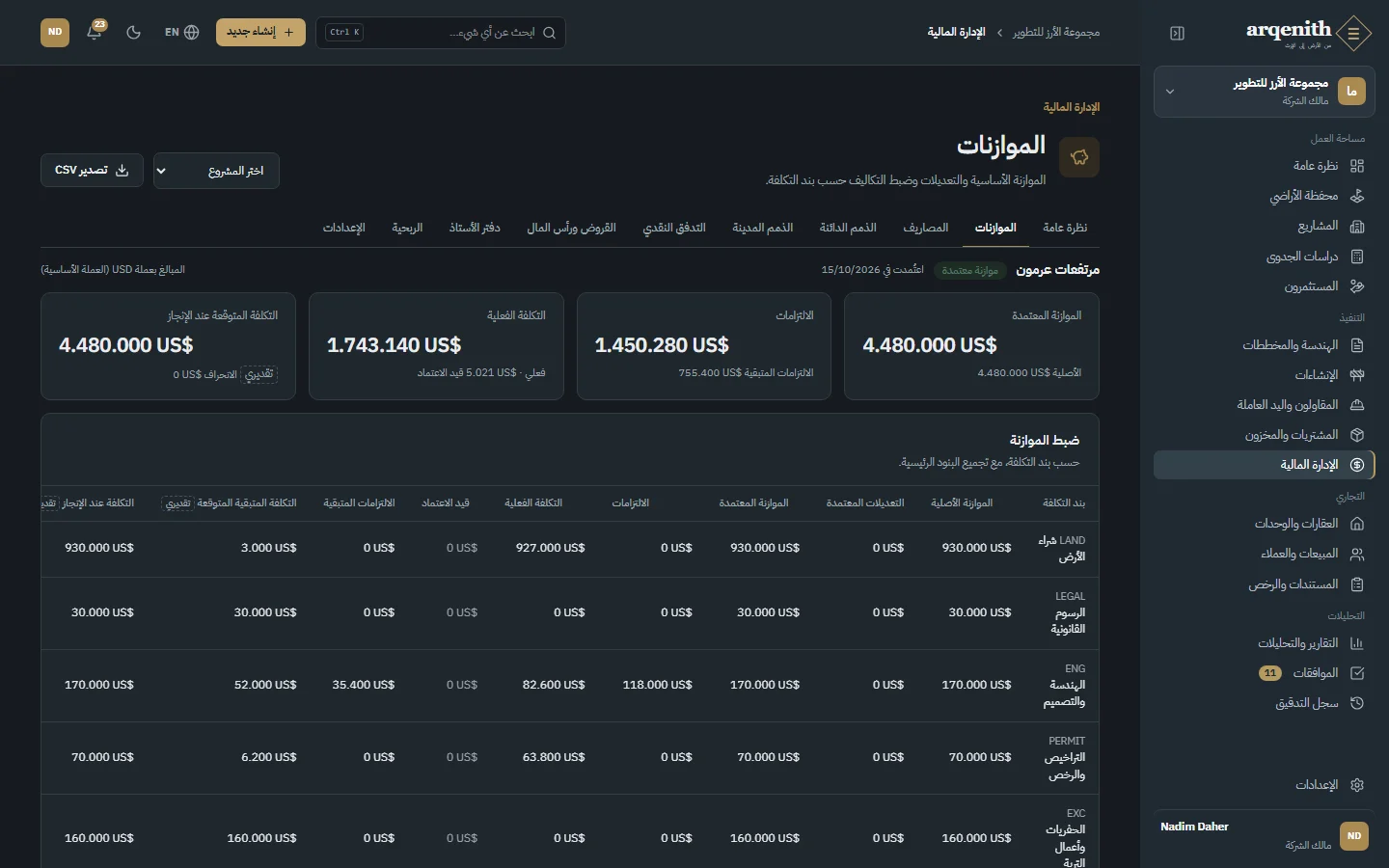Click the ND avatar in top bar
Image resolution: width=1389 pixels, height=868 pixels.
coord(55,32)
